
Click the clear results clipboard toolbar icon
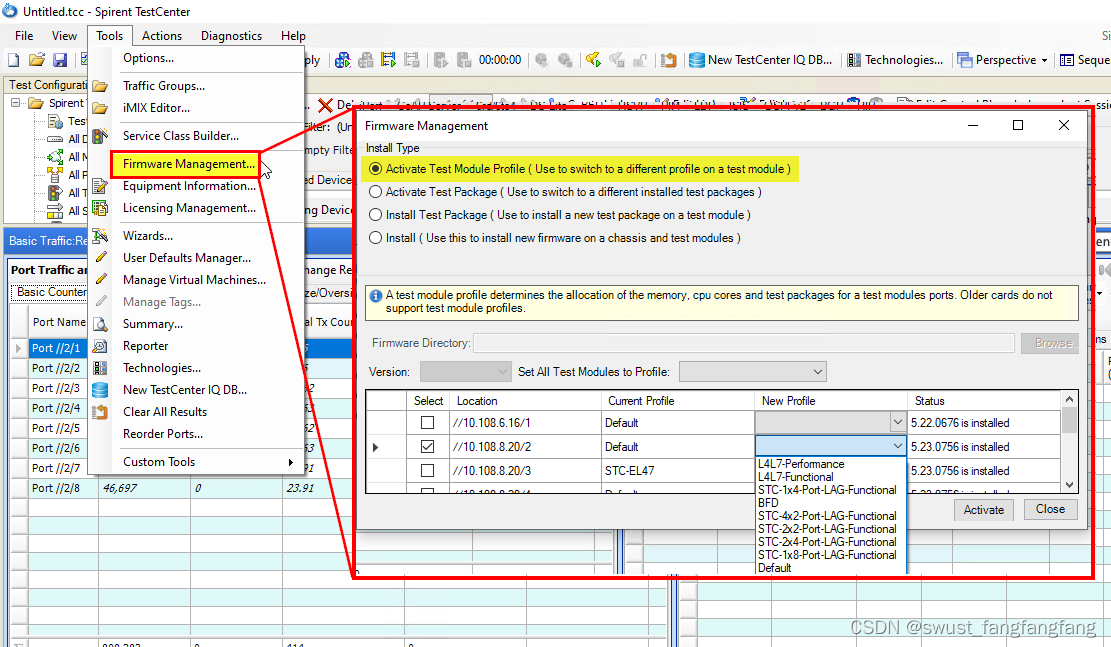click(x=668, y=60)
